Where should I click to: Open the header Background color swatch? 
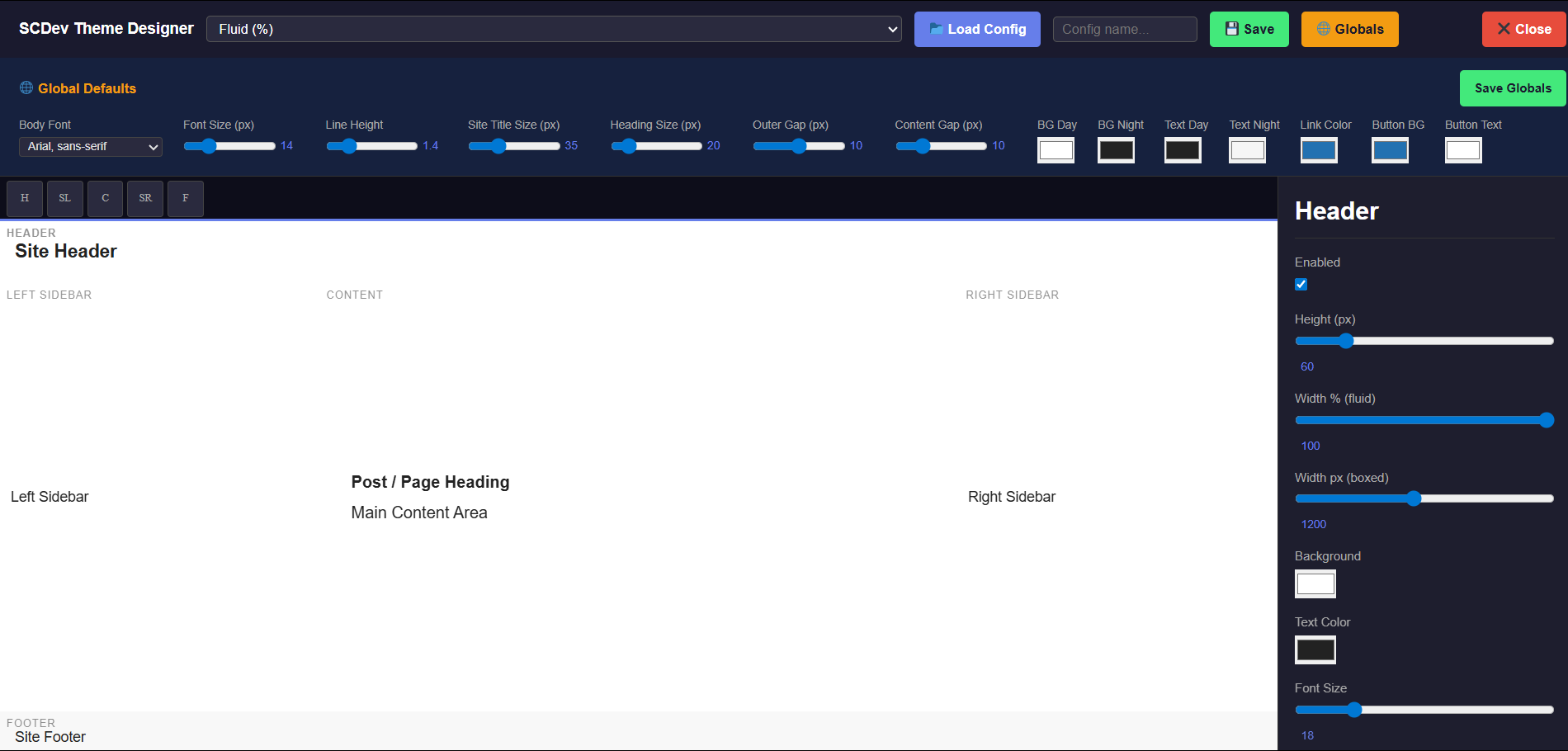[x=1315, y=583]
